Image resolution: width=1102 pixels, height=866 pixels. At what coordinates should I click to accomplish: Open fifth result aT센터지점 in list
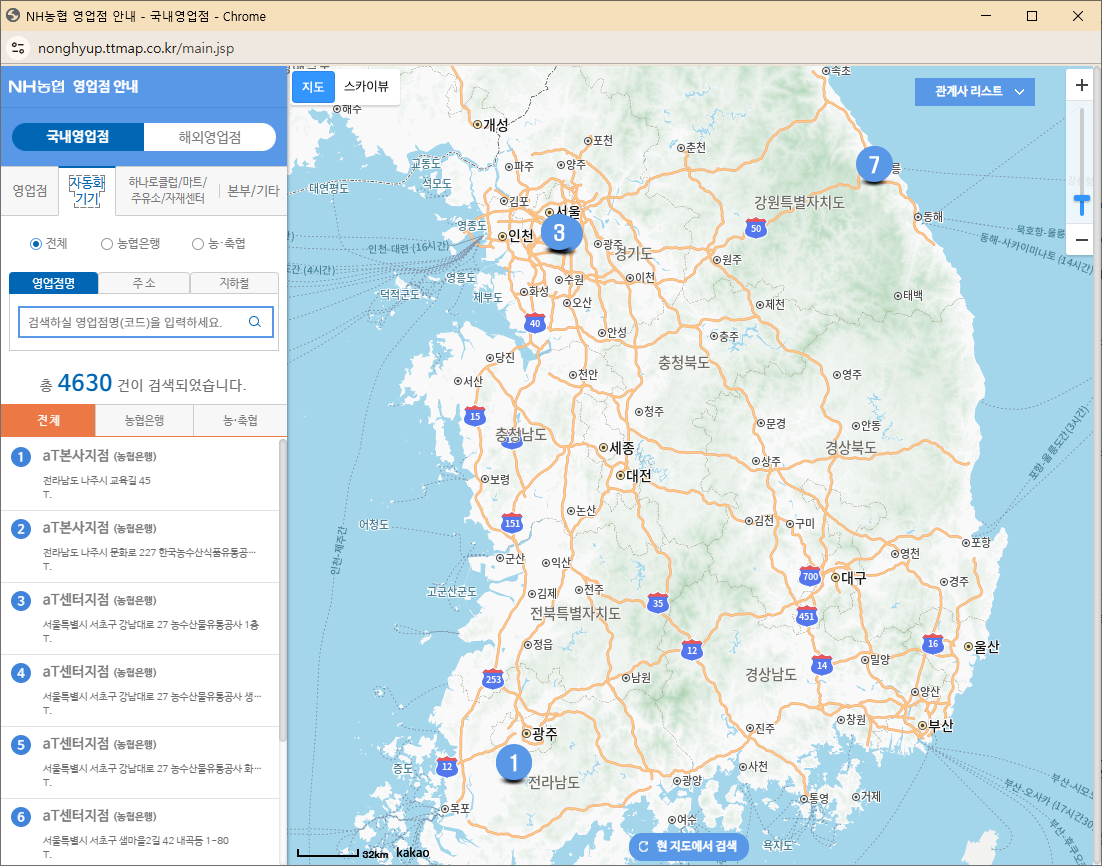(x=140, y=763)
